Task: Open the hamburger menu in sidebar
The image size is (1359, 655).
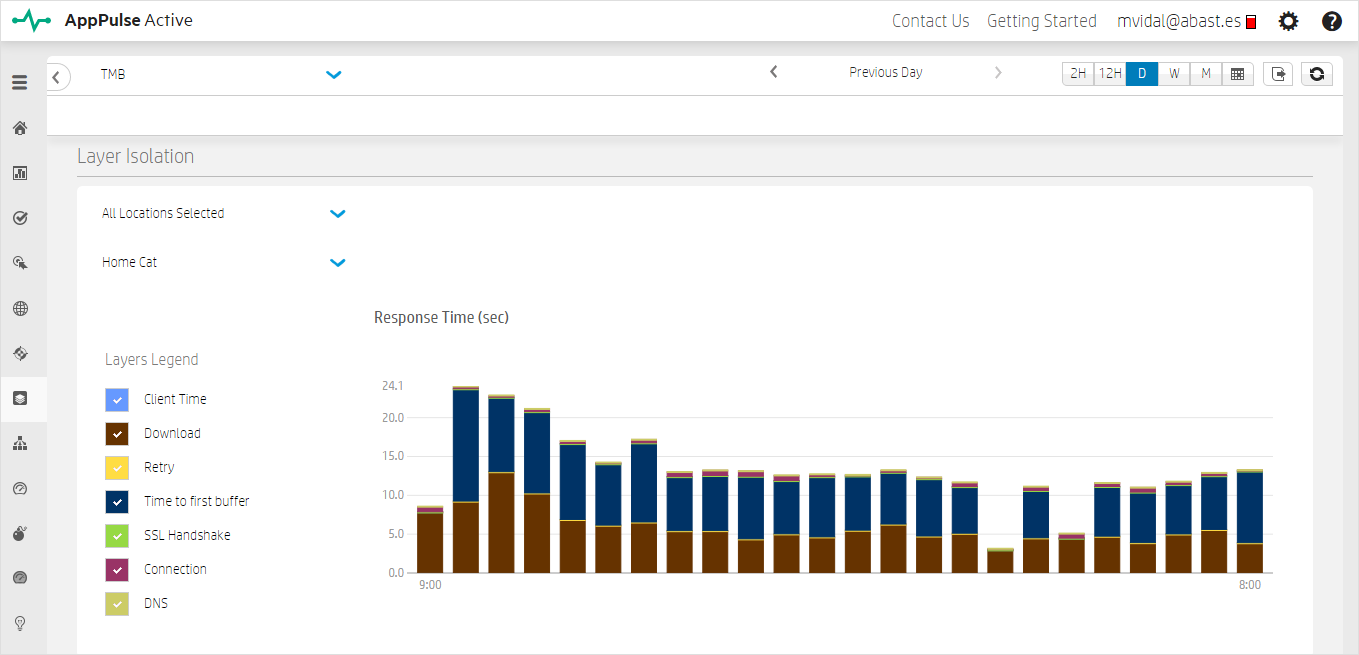Action: coord(19,83)
